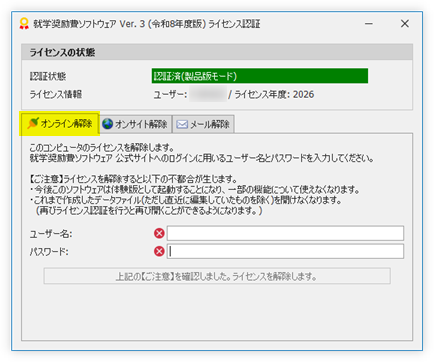
Task: Click the パスワード: label
Action: click(x=49, y=252)
